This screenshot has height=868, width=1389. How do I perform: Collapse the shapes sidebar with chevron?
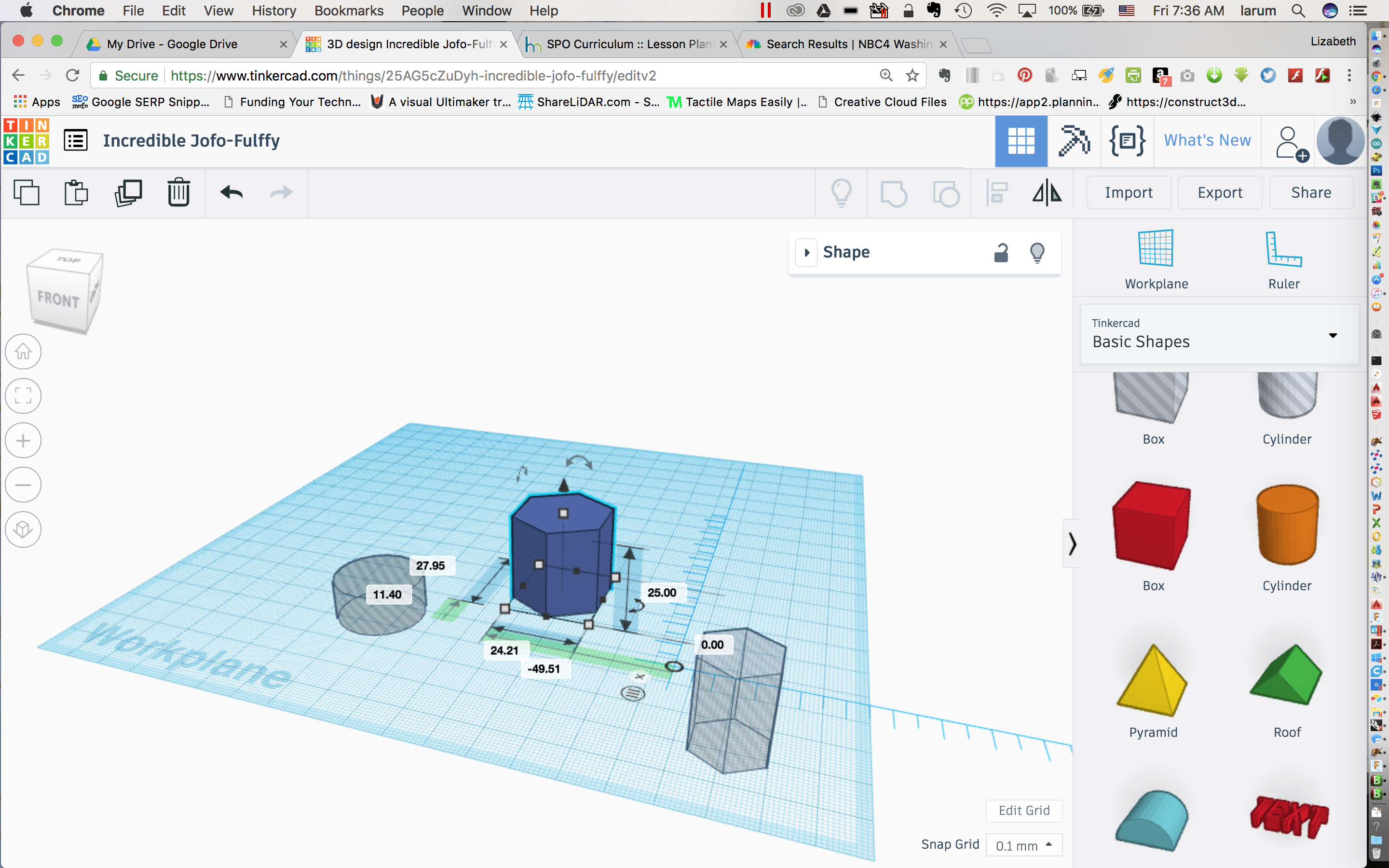click(x=1072, y=543)
